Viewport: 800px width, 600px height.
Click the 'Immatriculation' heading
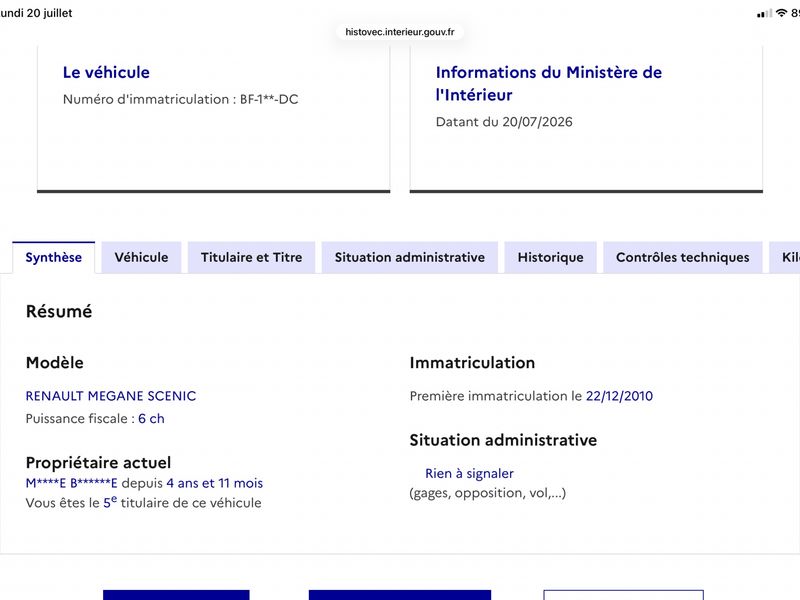pyautogui.click(x=472, y=363)
